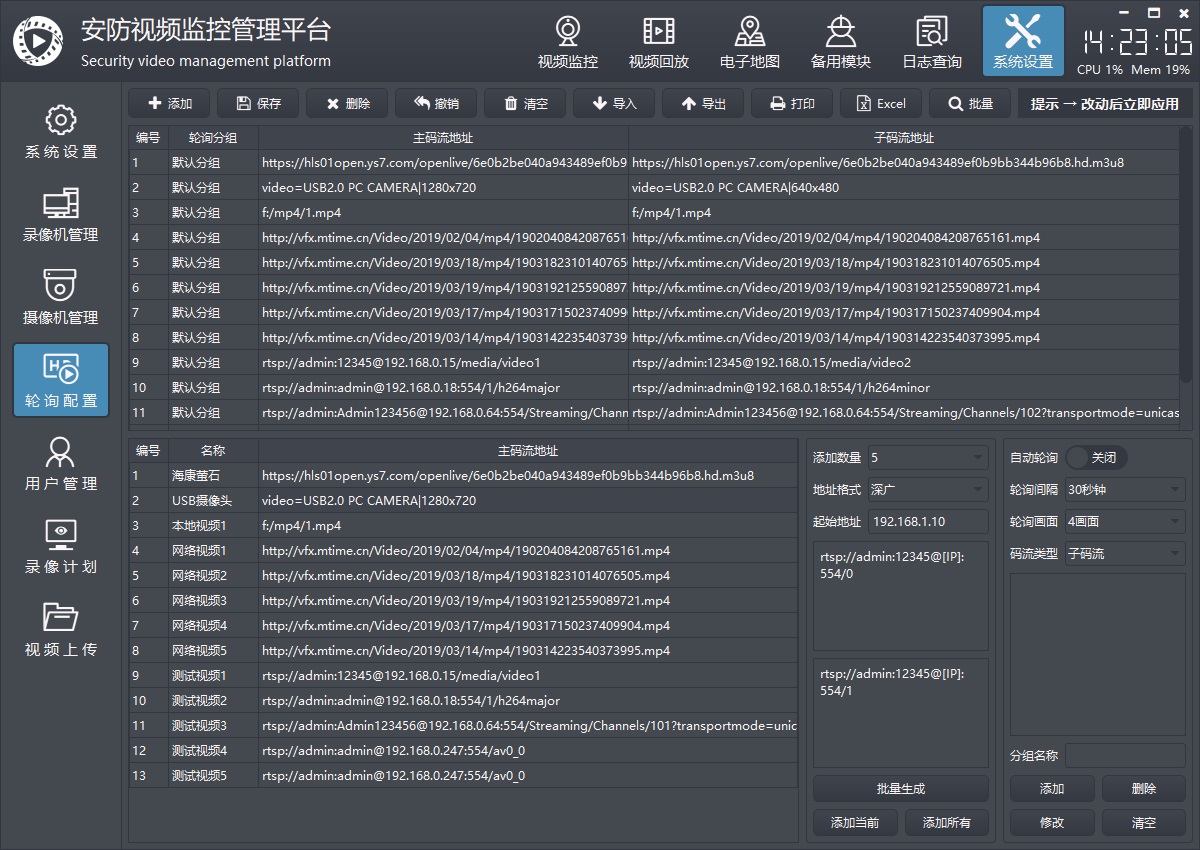Expand the 地址格式 address format dropdown
This screenshot has width=1200, height=850.
[927, 490]
